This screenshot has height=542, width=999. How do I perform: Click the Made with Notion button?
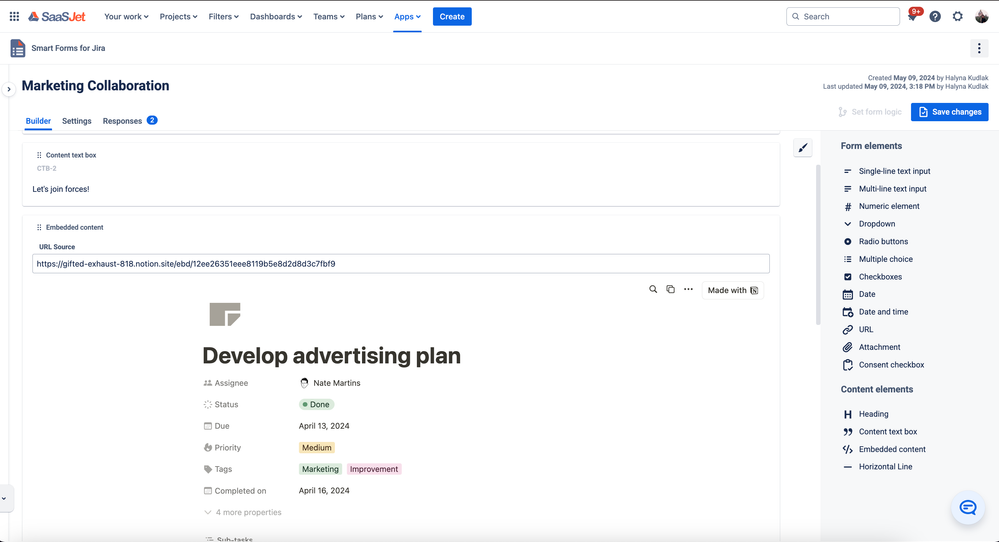pos(733,290)
